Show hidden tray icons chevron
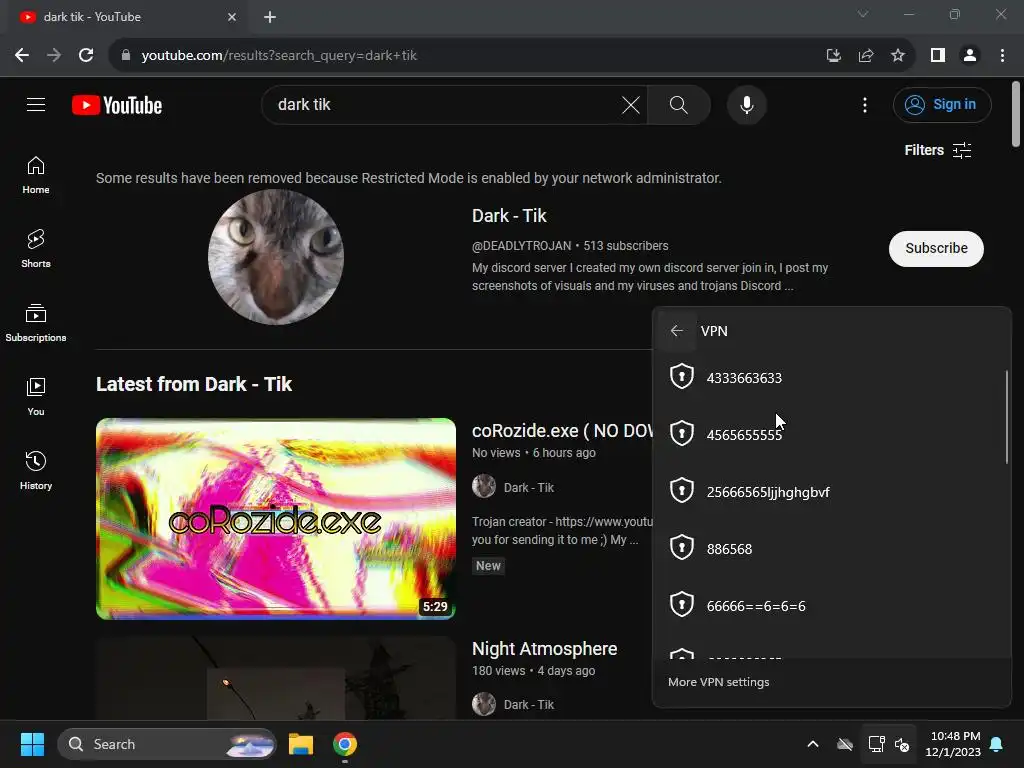Image resolution: width=1024 pixels, height=768 pixels. coord(813,744)
